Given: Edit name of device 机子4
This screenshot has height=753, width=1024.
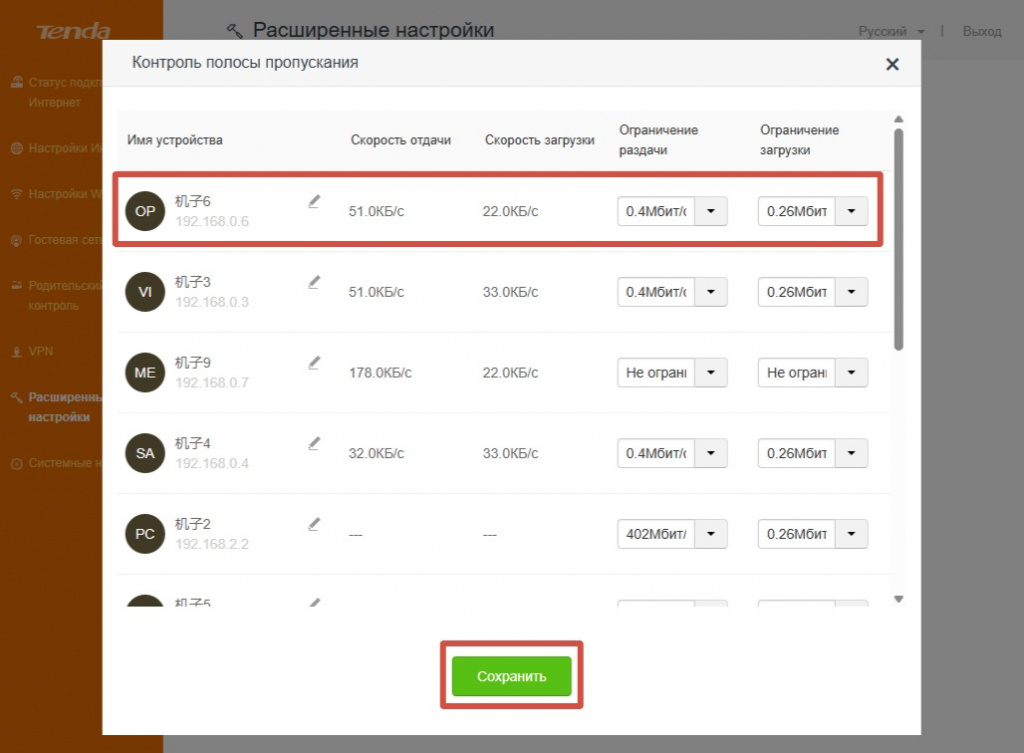Looking at the screenshot, I should [x=314, y=443].
